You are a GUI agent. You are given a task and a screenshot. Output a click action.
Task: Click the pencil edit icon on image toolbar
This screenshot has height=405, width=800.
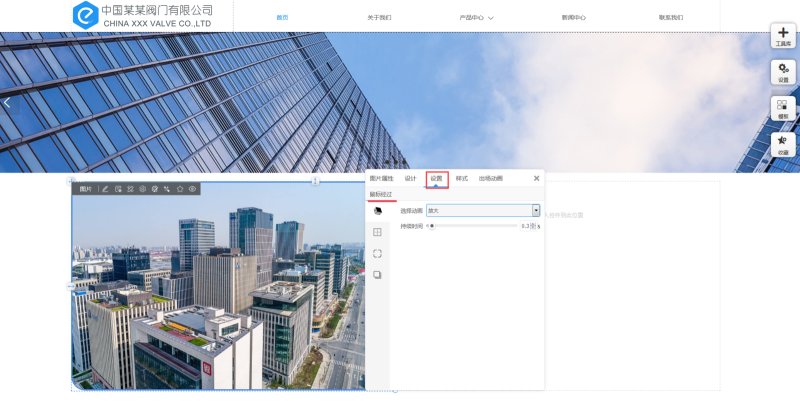tap(106, 188)
